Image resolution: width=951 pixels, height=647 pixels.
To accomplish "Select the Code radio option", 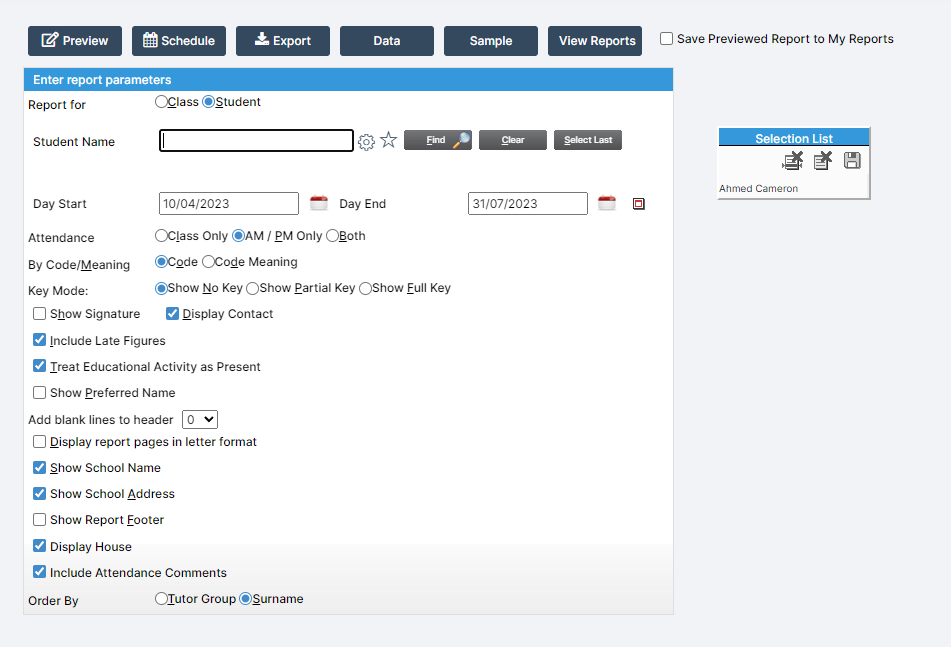I will [161, 261].
